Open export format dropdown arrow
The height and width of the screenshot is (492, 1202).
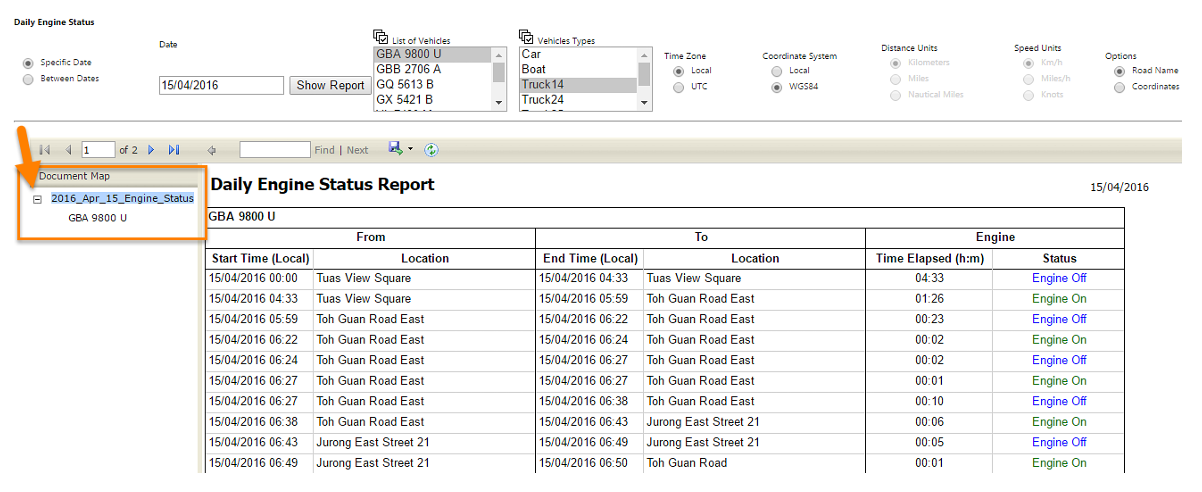click(410, 150)
